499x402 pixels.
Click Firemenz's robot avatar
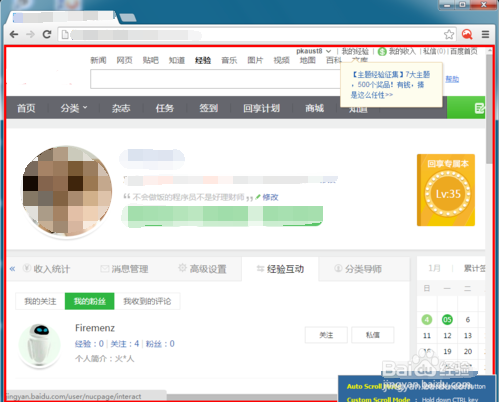click(x=40, y=345)
